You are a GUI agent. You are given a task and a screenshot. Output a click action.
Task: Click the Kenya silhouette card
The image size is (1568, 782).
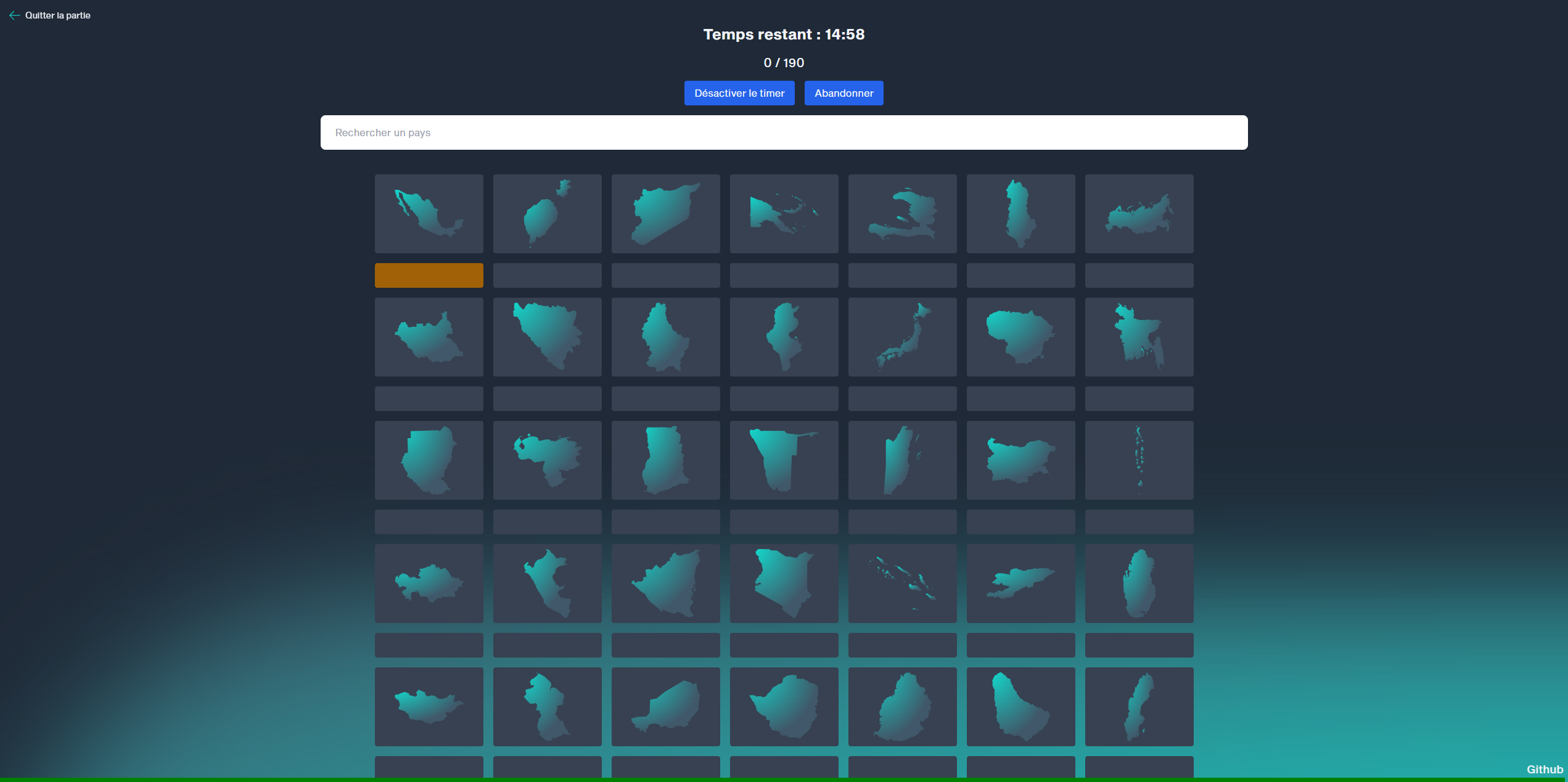click(784, 584)
